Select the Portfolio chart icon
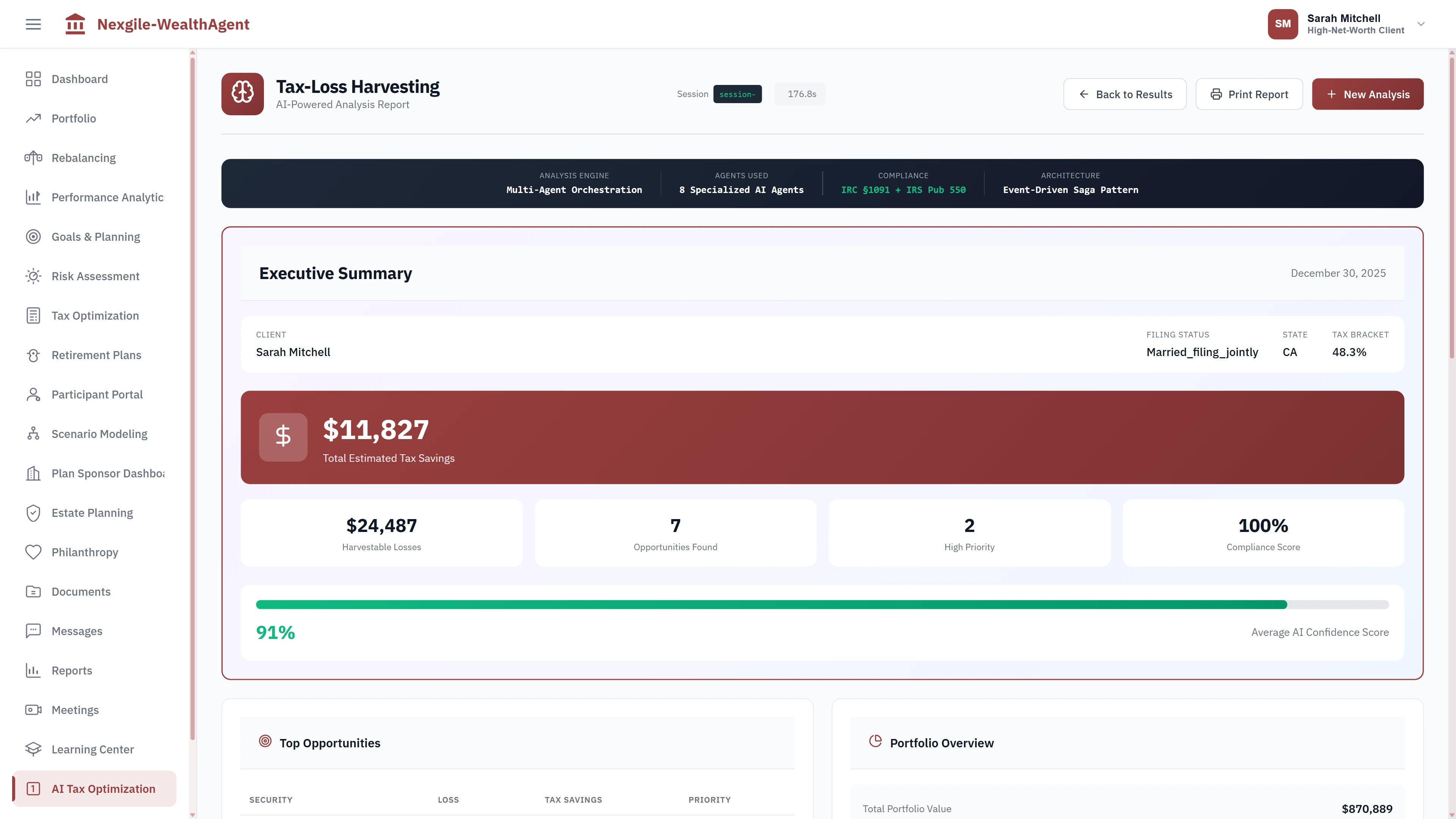 click(x=33, y=118)
